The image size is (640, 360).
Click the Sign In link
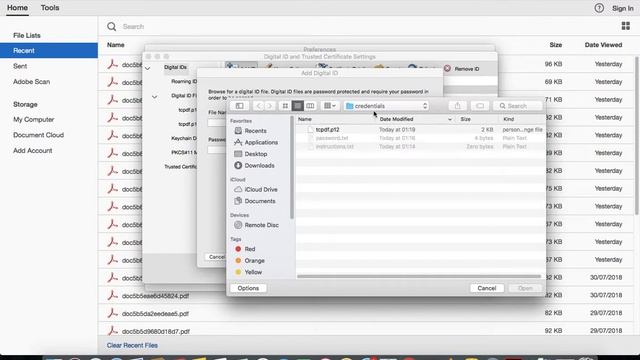coord(622,8)
